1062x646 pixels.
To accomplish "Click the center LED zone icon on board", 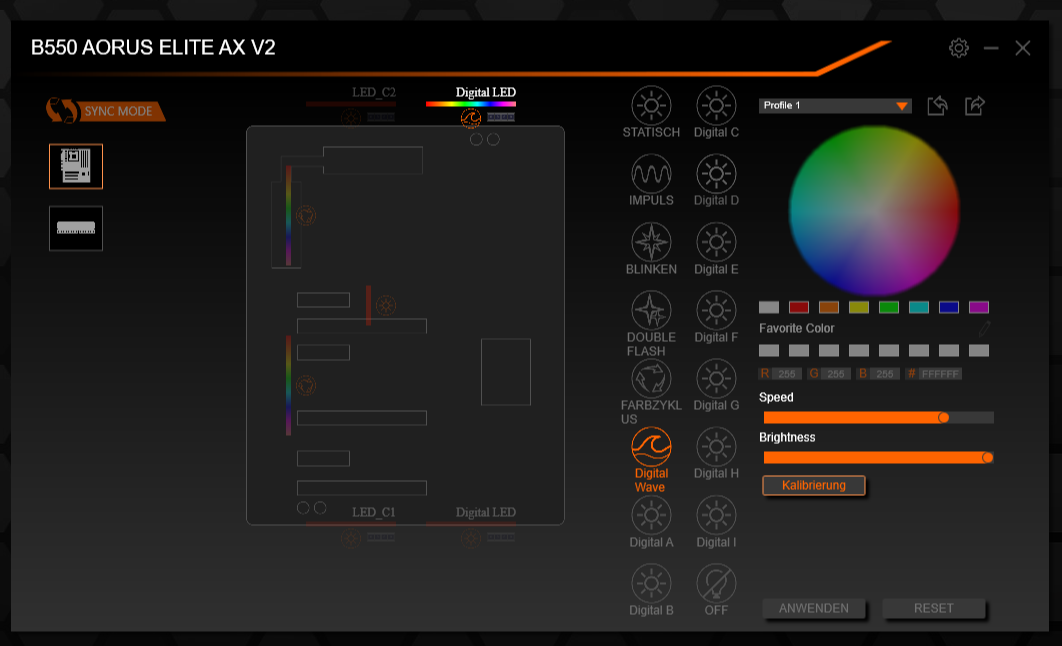I will (385, 305).
